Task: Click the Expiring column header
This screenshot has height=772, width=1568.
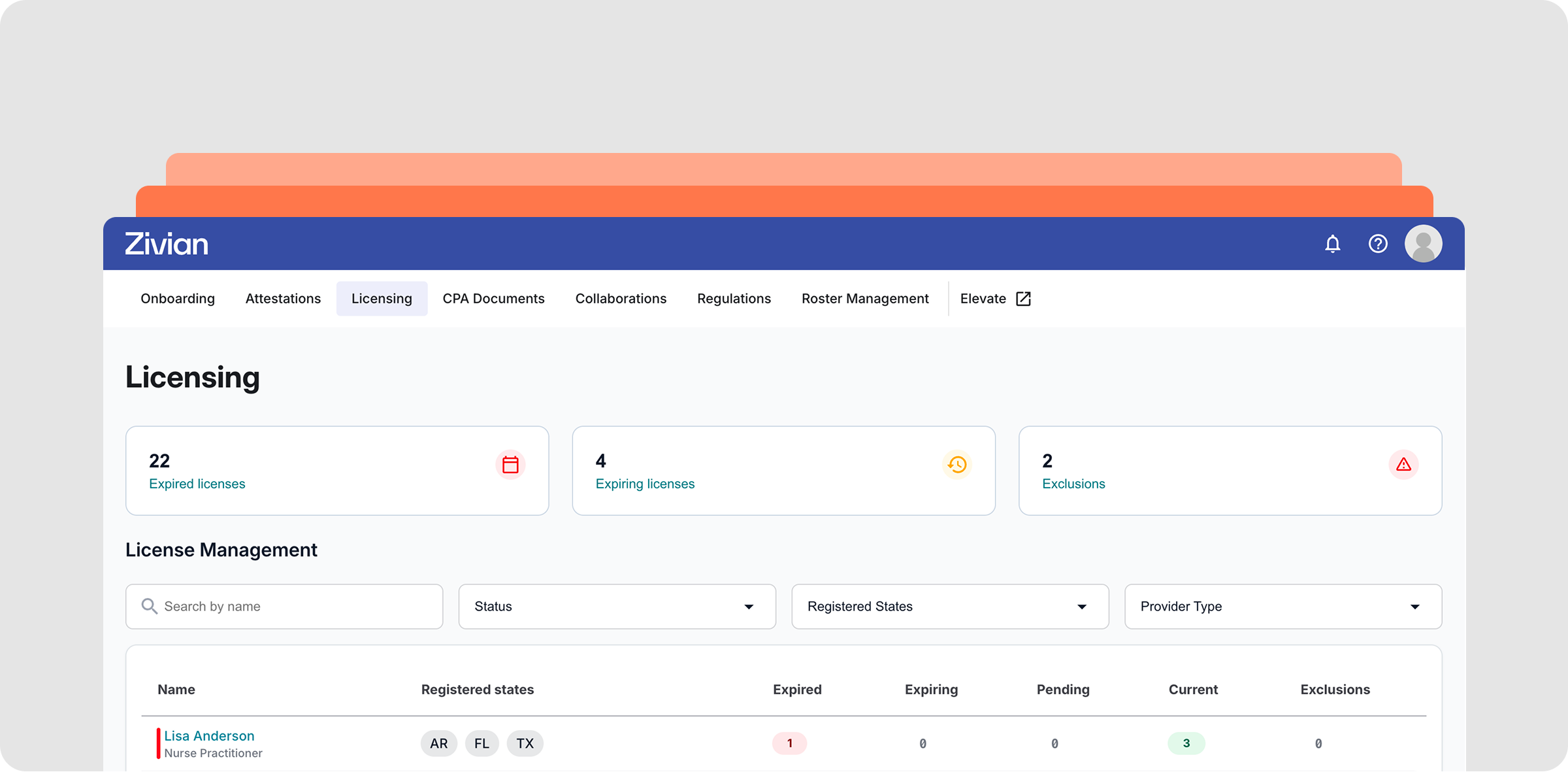Action: tap(931, 690)
